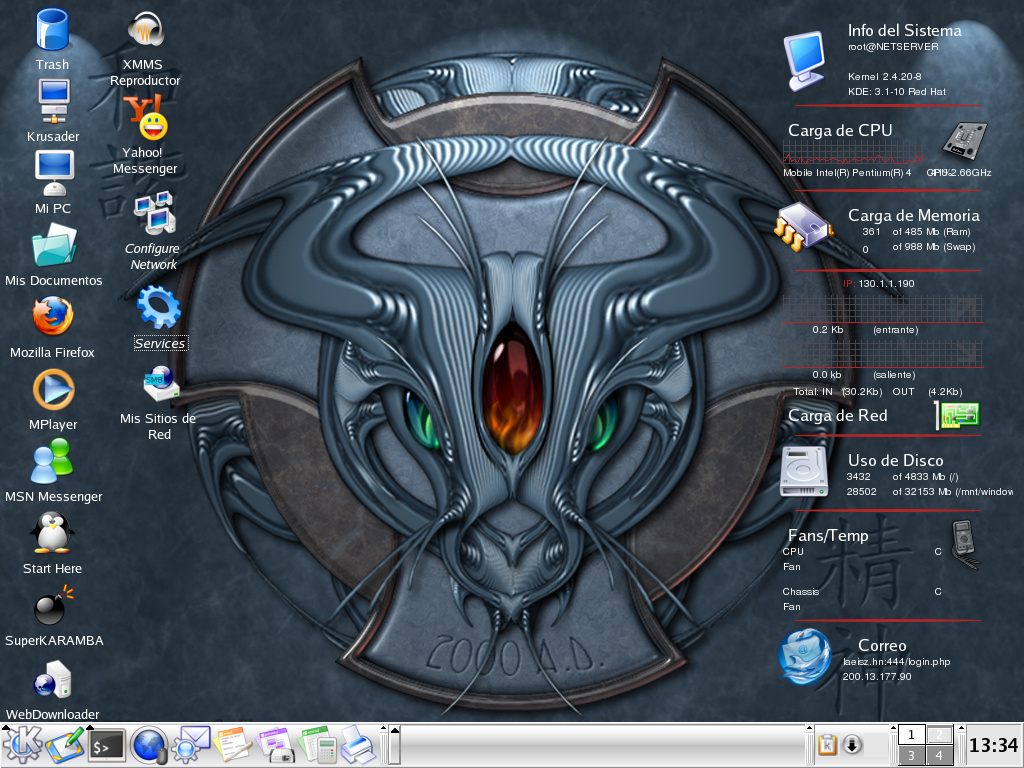Click the IP '130.1.1.190' text
This screenshot has width=1024, height=768.
886,283
